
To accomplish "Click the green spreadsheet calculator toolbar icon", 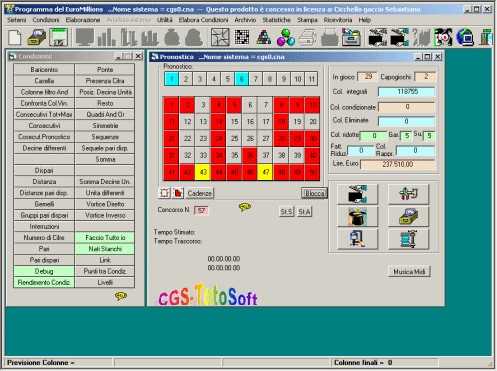I will (59, 37).
